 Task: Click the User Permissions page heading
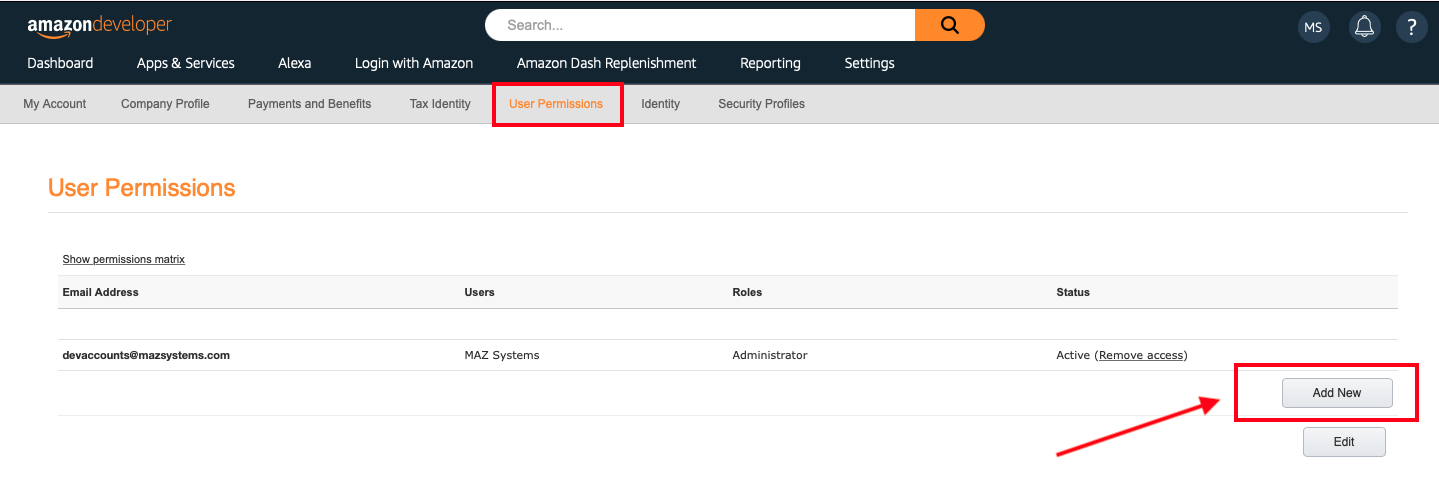point(142,188)
